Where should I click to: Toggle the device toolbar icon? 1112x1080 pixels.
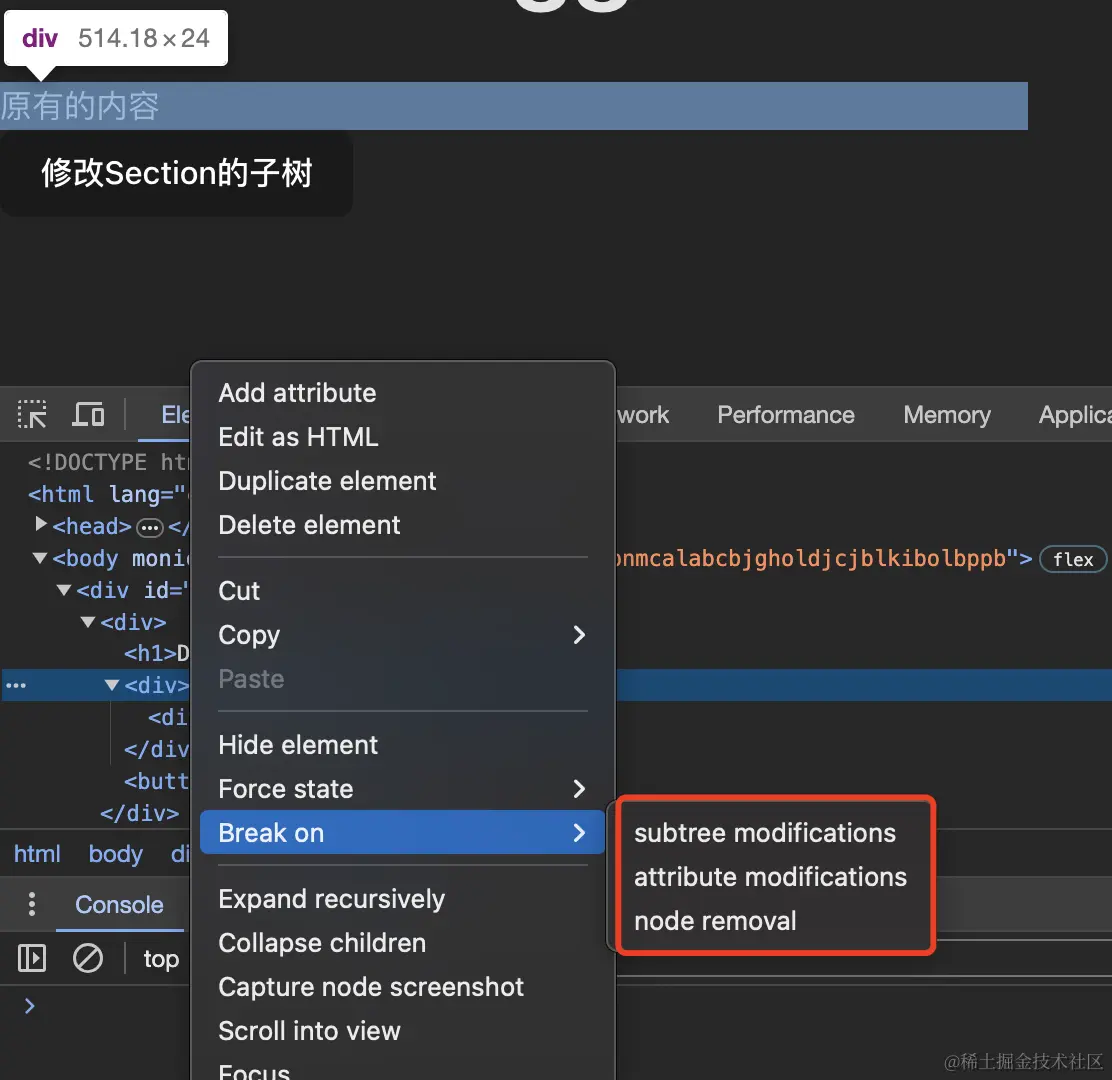pyautogui.click(x=89, y=414)
